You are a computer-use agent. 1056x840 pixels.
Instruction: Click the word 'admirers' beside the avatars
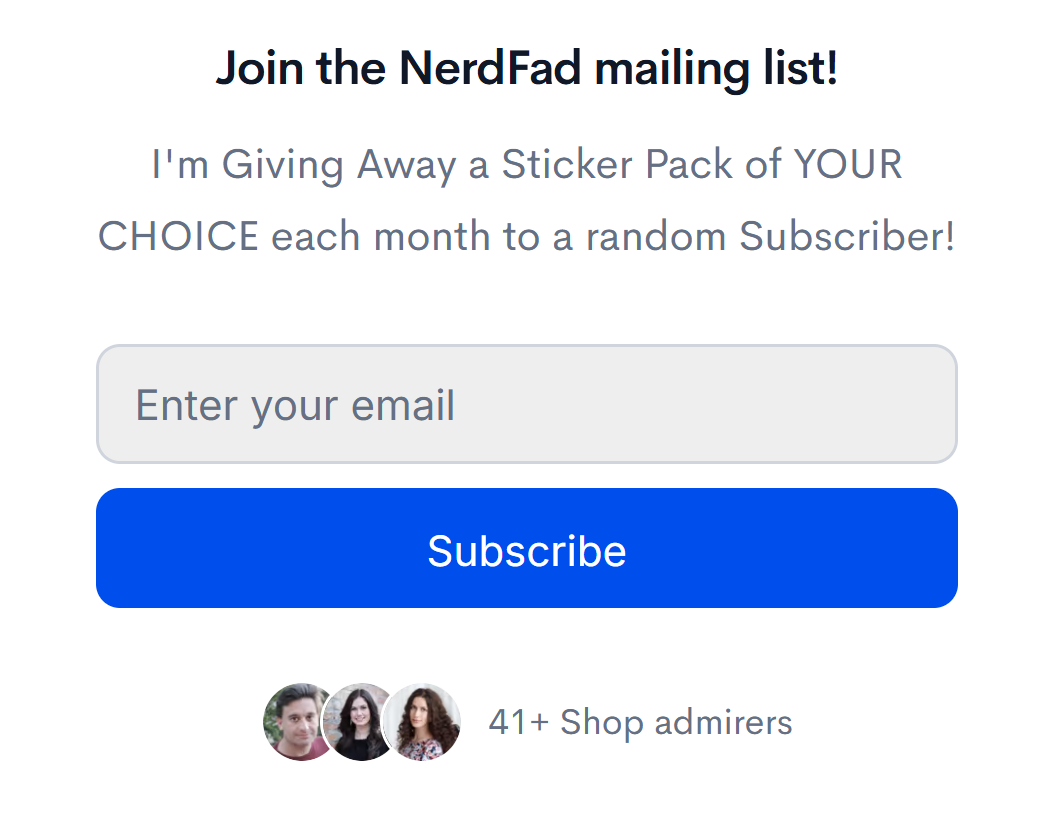pos(723,722)
